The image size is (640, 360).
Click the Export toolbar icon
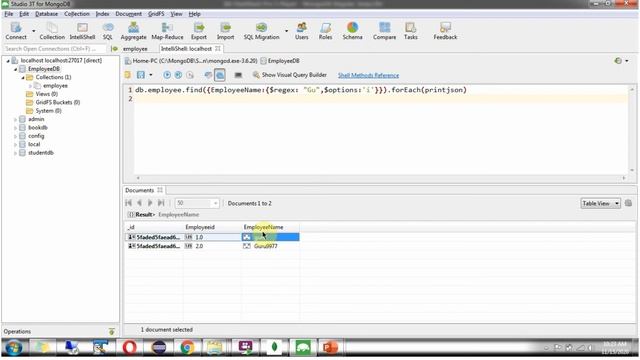pos(199,31)
